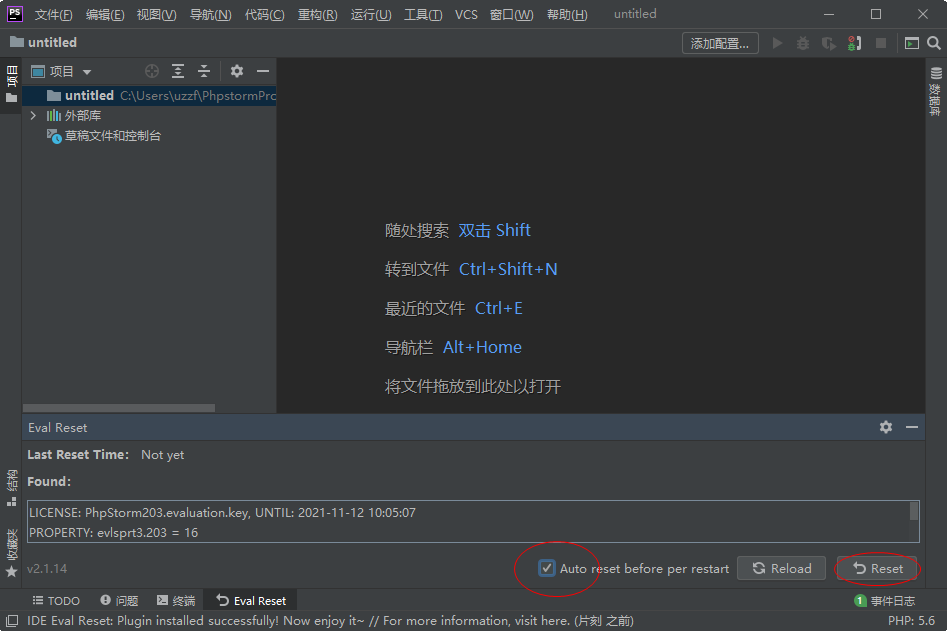
Task: Open the TODO tool window tab
Action: (x=56, y=601)
